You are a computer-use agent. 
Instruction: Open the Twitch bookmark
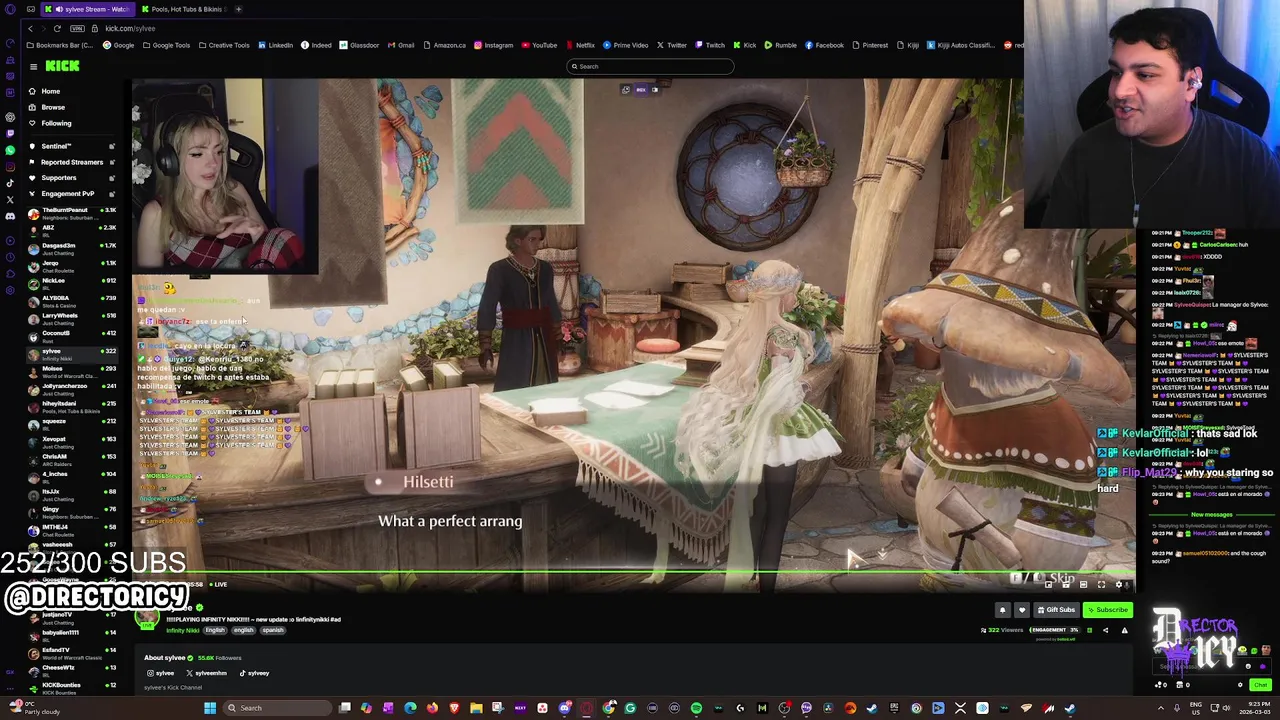[x=710, y=45]
